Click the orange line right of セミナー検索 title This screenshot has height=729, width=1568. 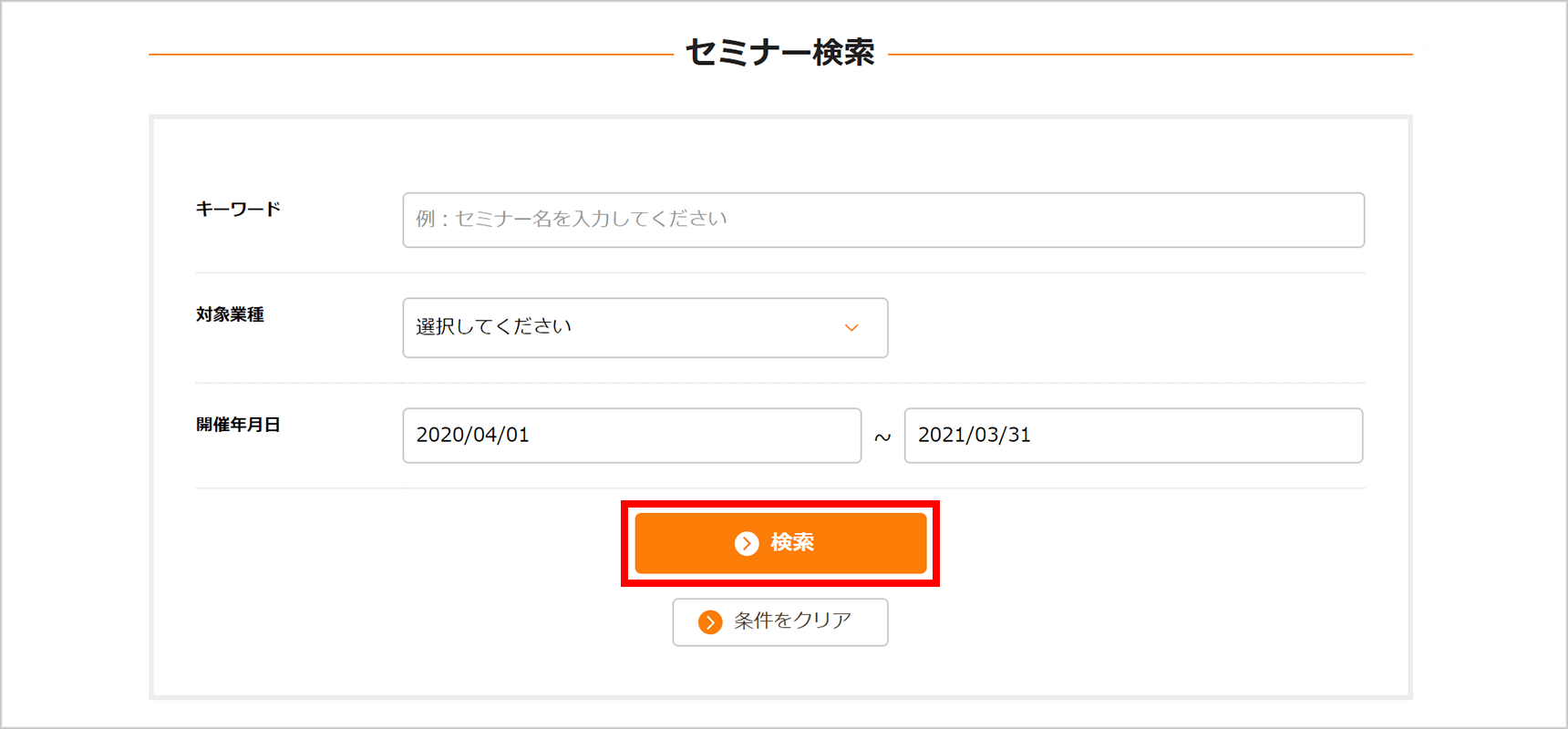1150,55
